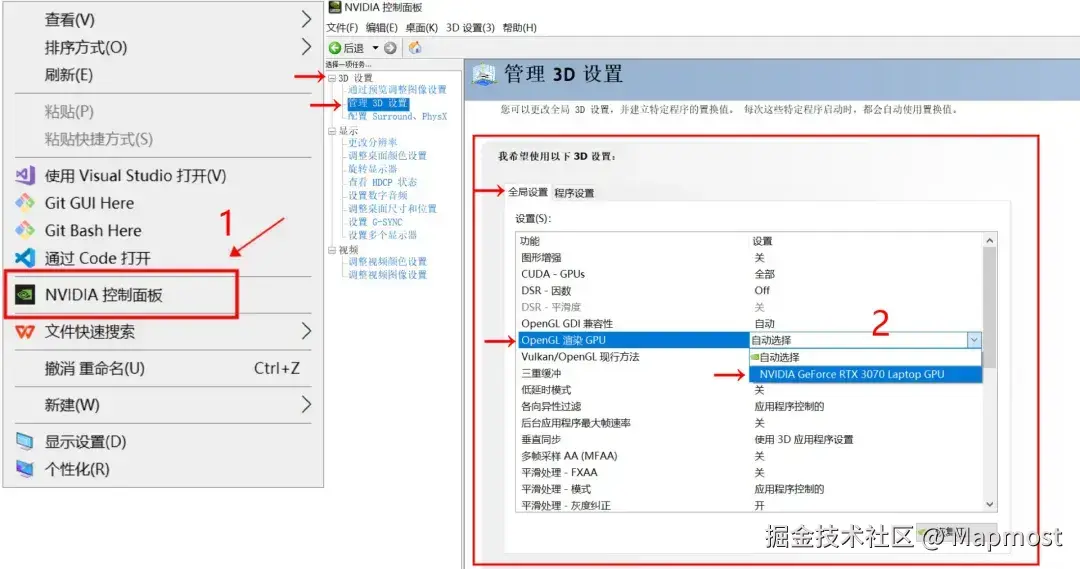Collapse the 3D 设置 tree node
Screen dimensions: 1080x569
click(x=331, y=78)
